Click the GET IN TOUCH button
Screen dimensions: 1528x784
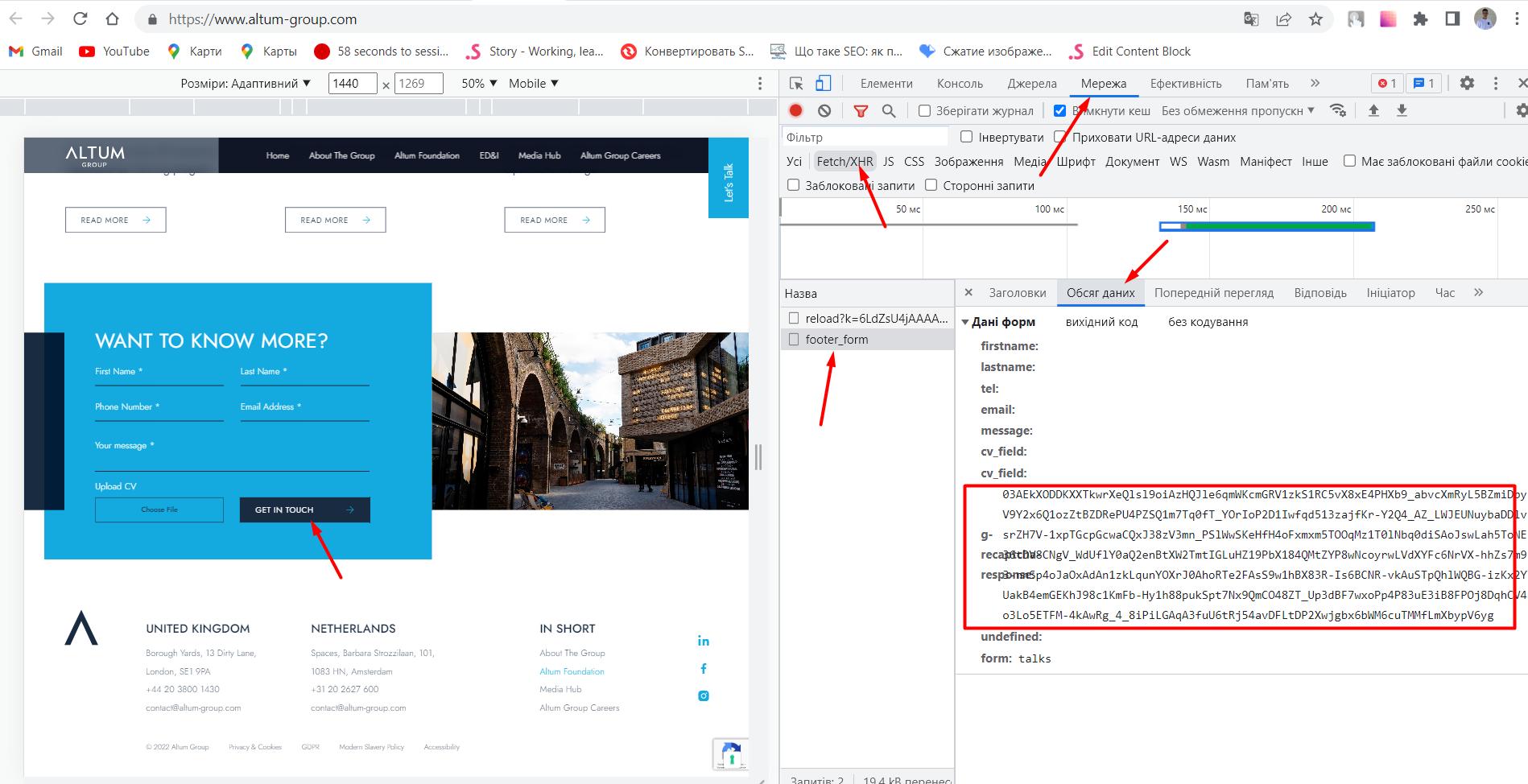tap(304, 510)
